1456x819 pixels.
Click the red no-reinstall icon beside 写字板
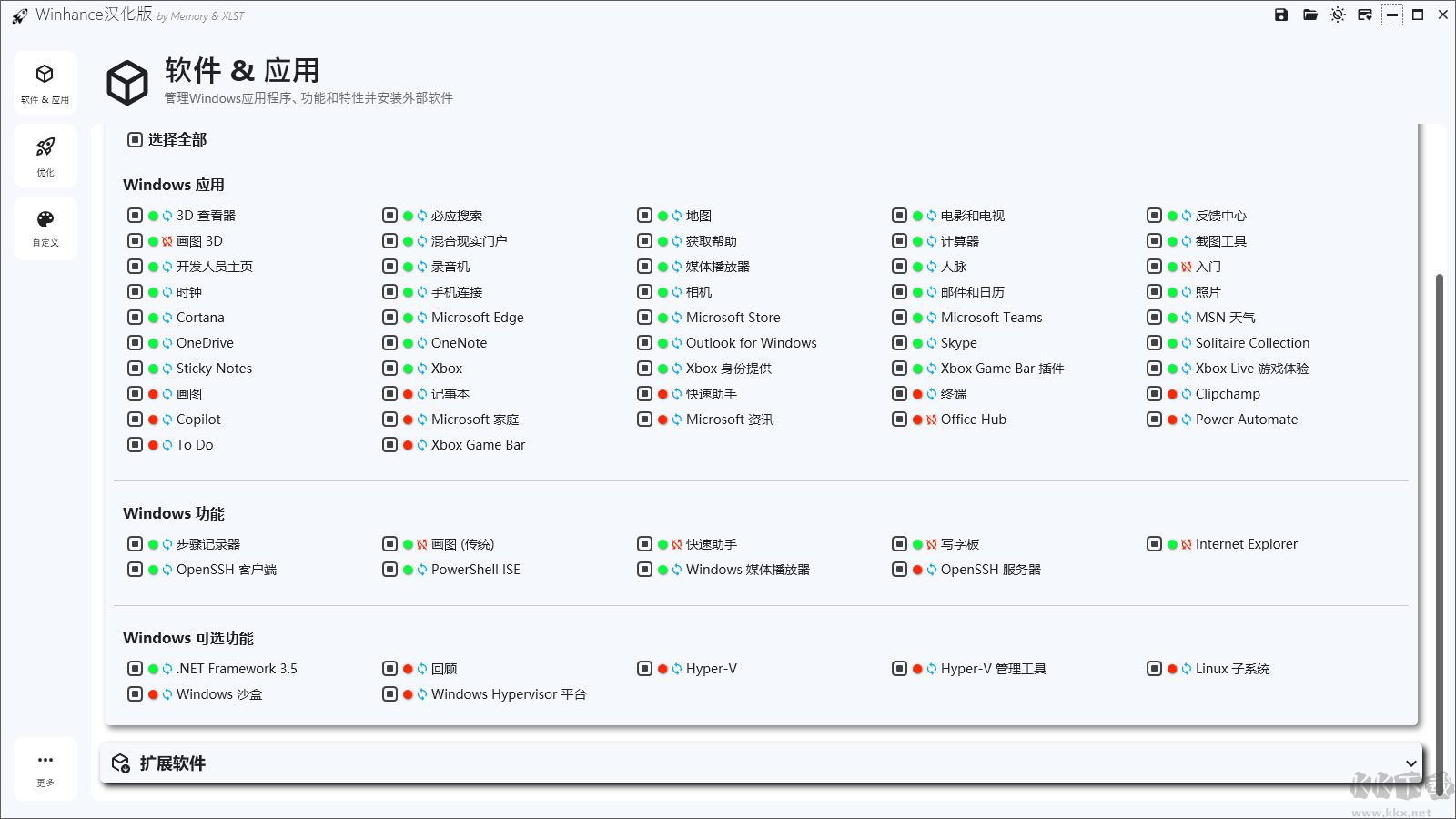(x=932, y=544)
